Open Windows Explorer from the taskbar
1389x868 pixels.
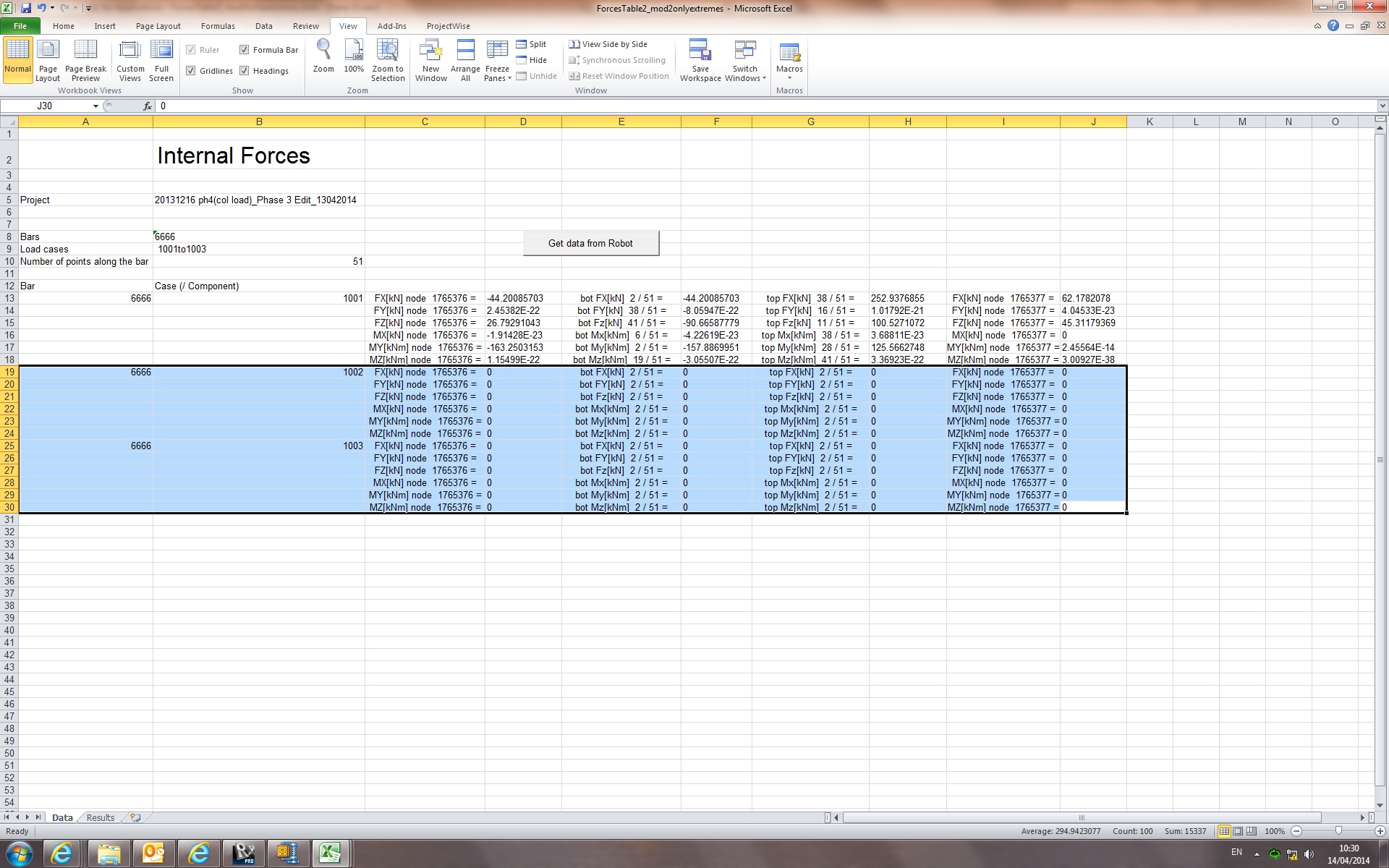coord(109,854)
